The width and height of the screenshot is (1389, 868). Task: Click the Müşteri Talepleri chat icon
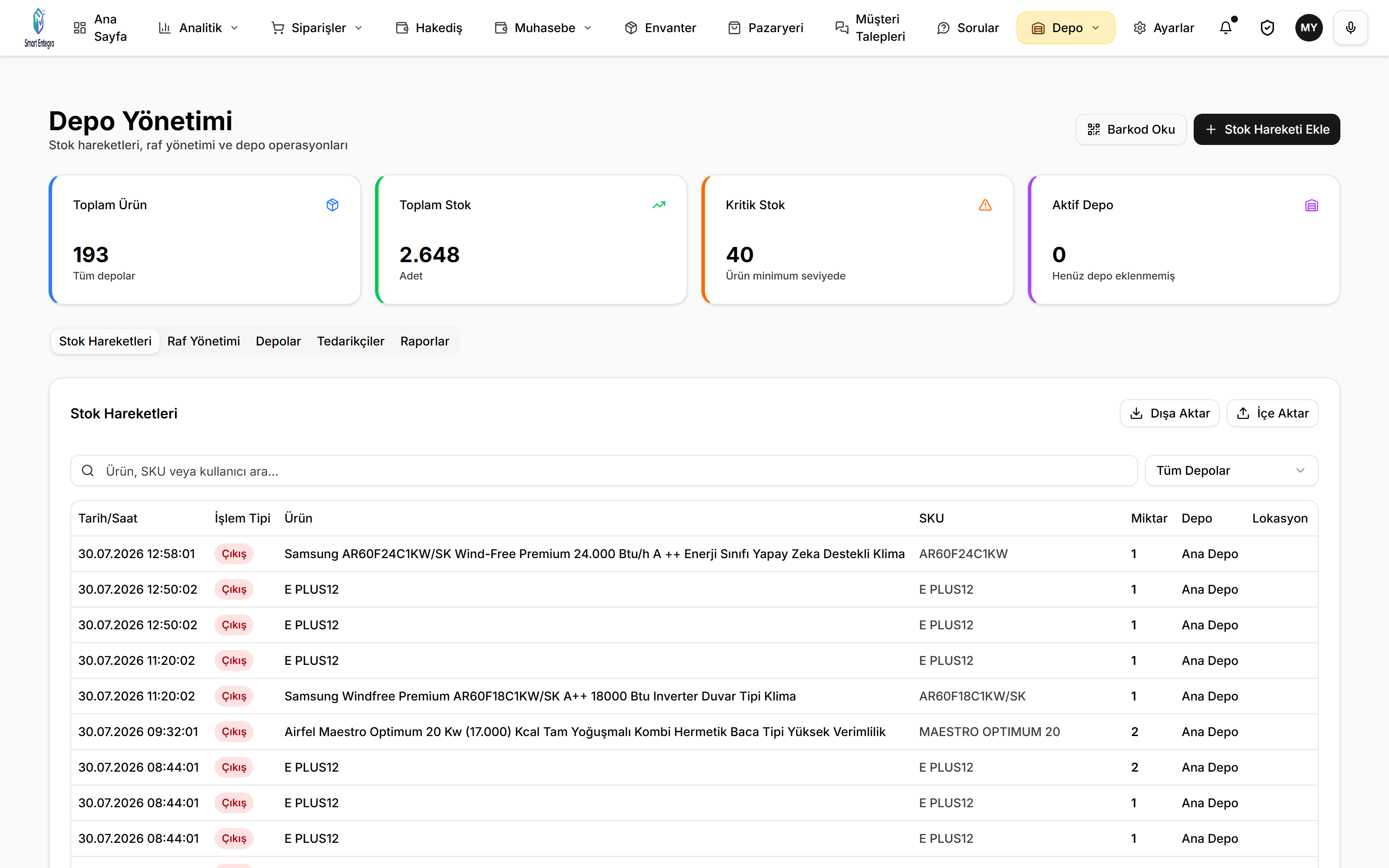(x=842, y=27)
